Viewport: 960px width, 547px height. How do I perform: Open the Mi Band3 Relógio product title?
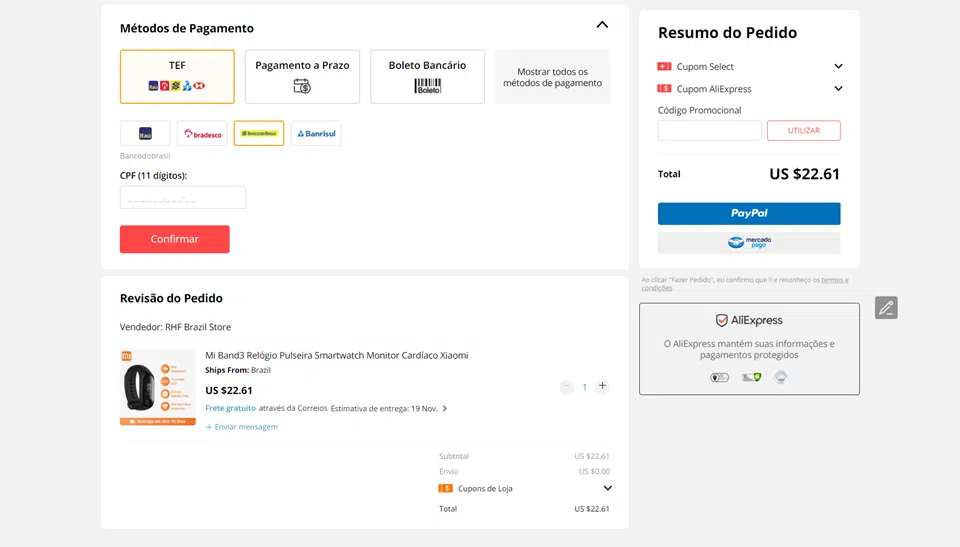(337, 355)
